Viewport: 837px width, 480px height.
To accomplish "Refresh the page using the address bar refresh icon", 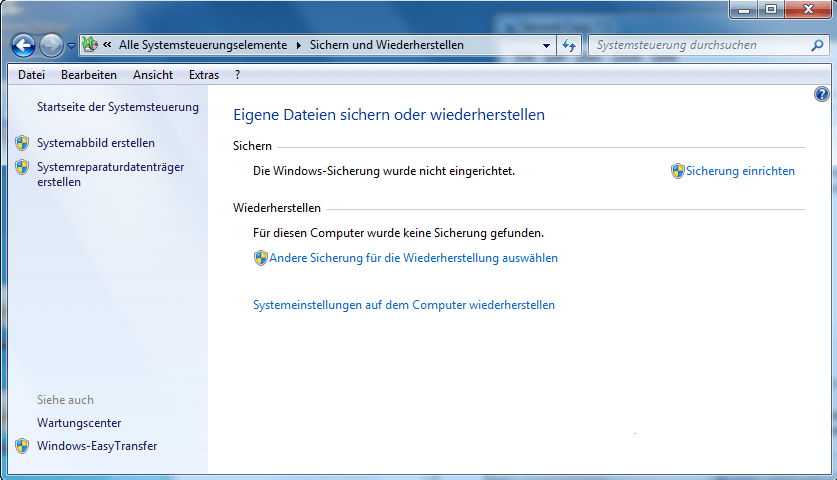I will [x=569, y=45].
